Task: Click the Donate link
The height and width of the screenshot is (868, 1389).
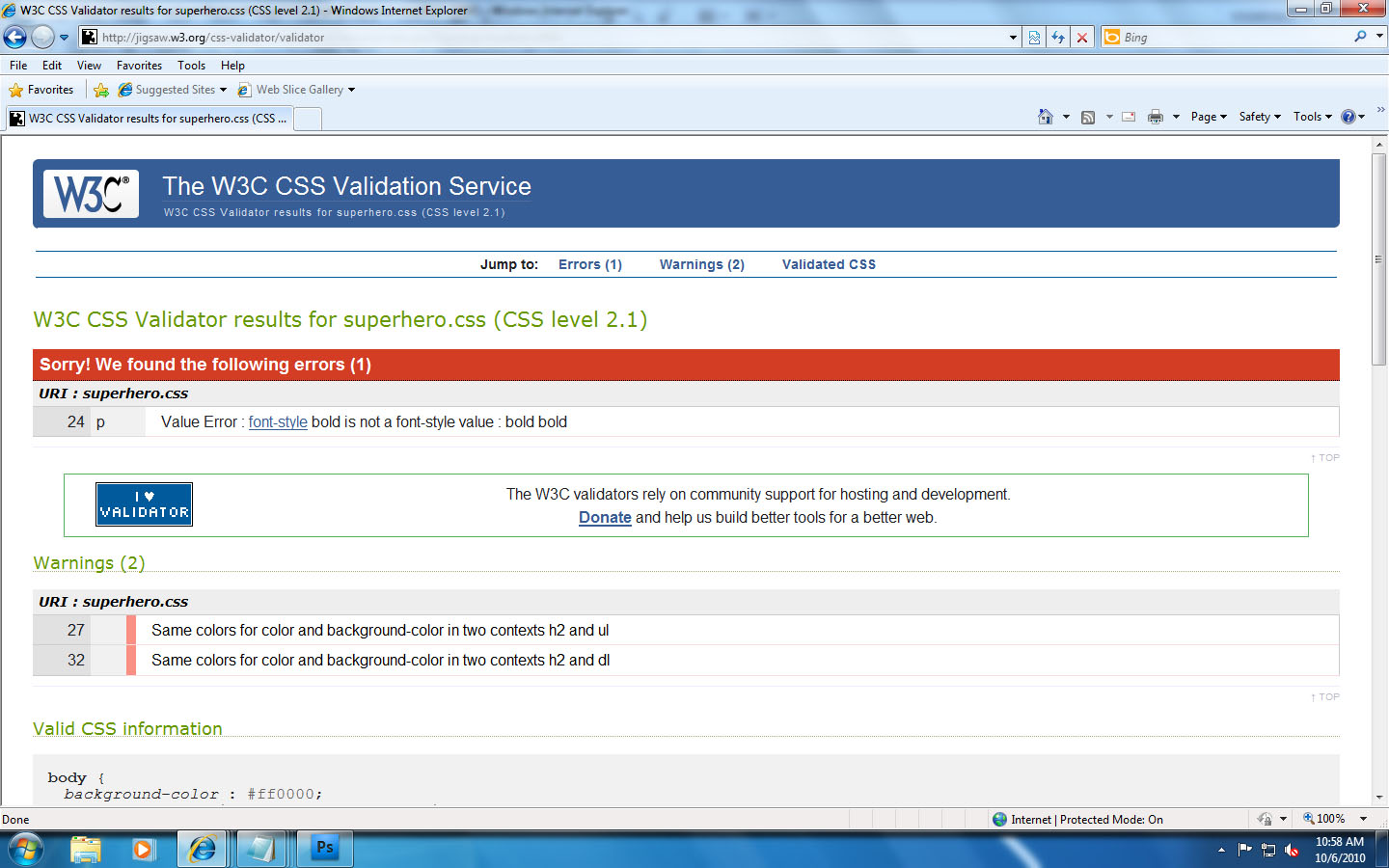Action: [x=605, y=518]
